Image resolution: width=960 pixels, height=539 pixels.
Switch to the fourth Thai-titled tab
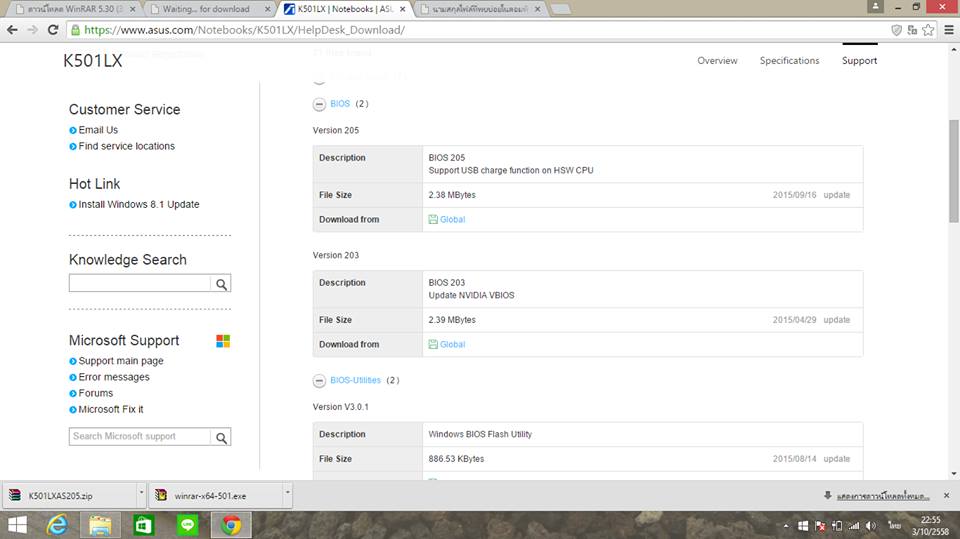coord(479,9)
